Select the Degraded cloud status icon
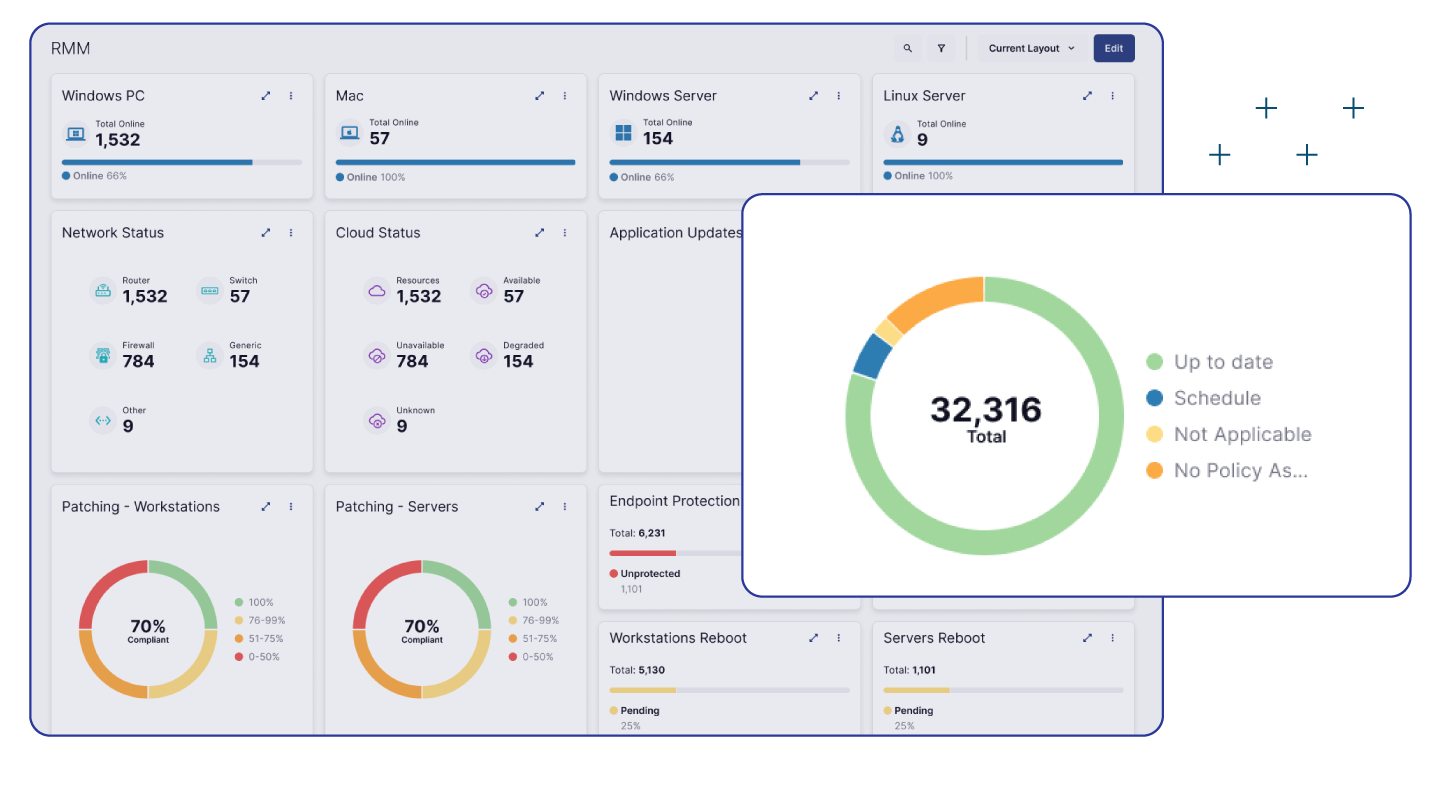 pos(483,355)
